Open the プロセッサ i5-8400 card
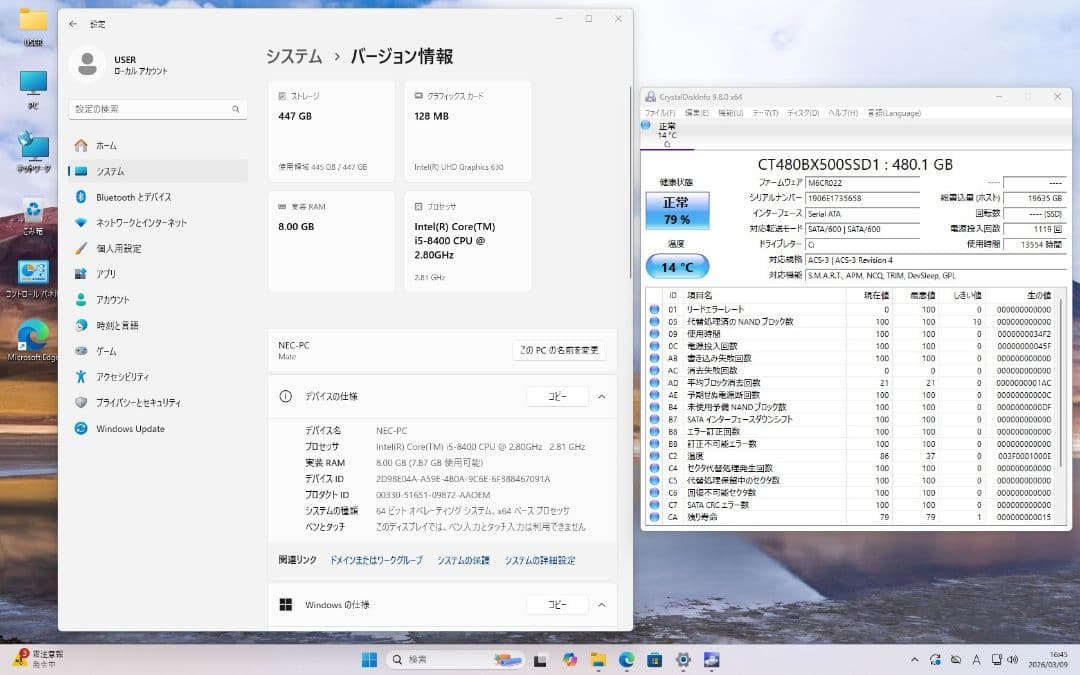1080x675 pixels. [468, 242]
